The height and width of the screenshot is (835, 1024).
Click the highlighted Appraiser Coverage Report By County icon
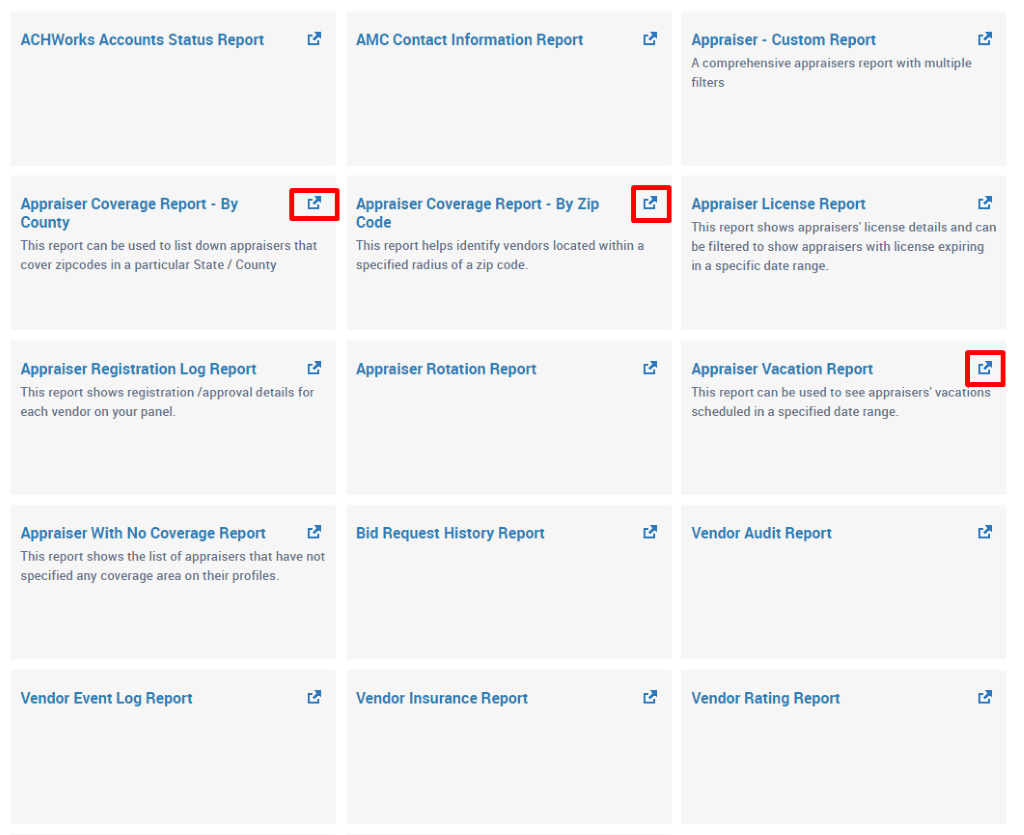click(x=313, y=203)
